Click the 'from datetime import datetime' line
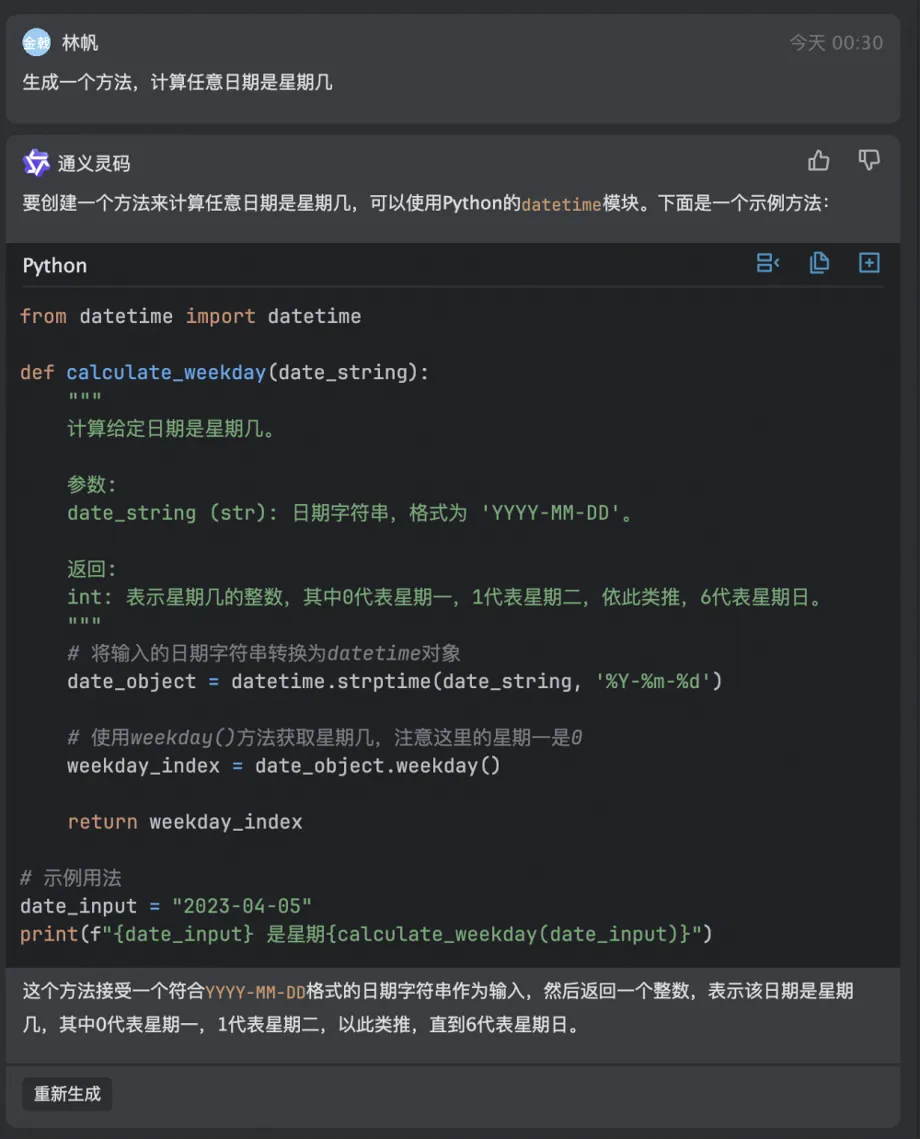 [190, 316]
